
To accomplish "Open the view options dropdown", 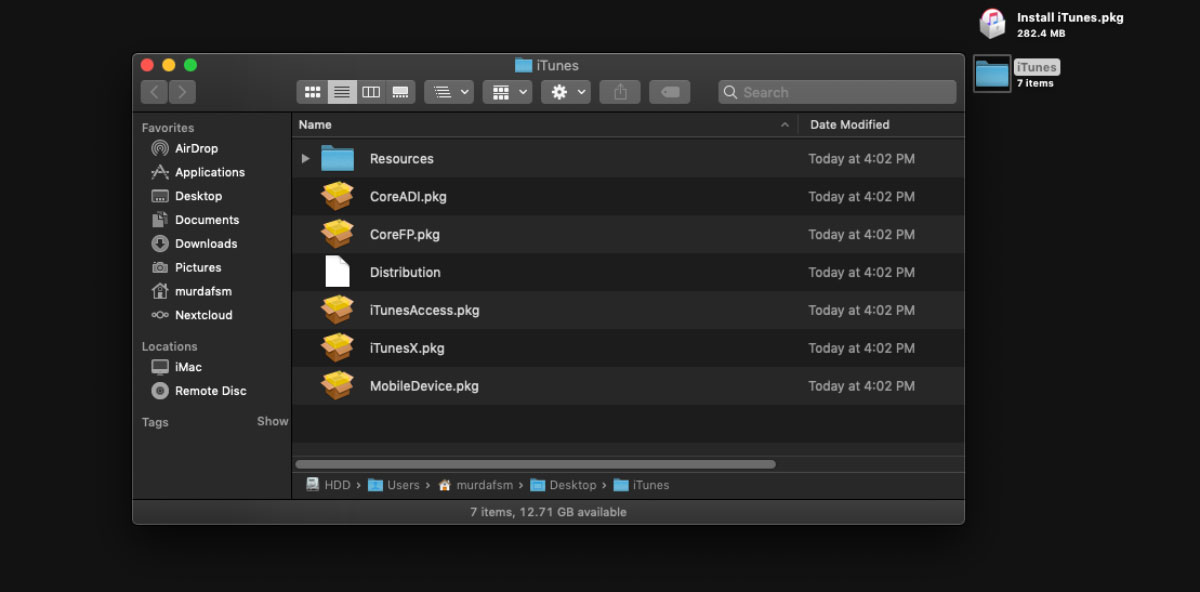I will (507, 91).
